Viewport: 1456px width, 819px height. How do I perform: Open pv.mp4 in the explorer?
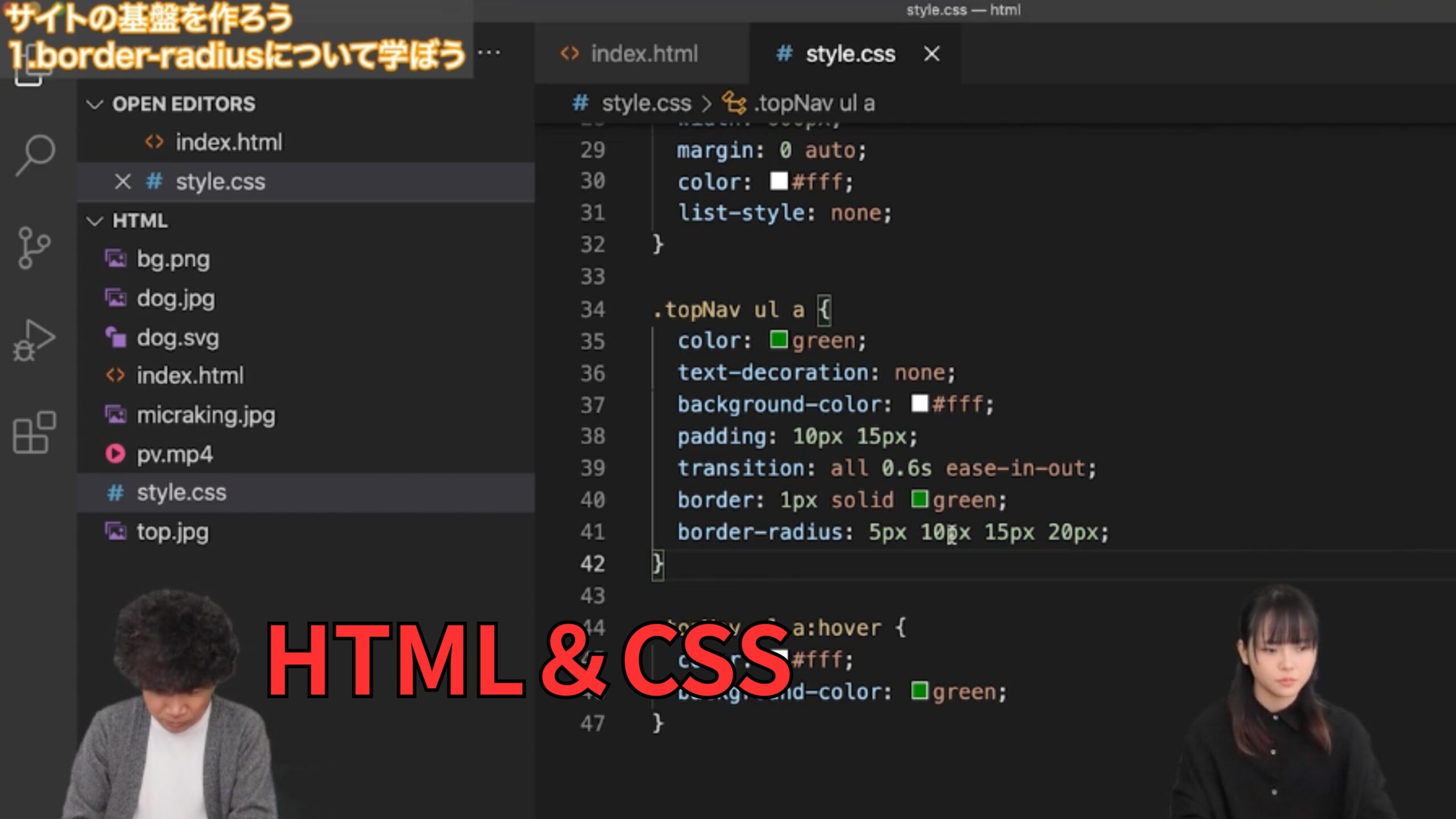[x=174, y=454]
